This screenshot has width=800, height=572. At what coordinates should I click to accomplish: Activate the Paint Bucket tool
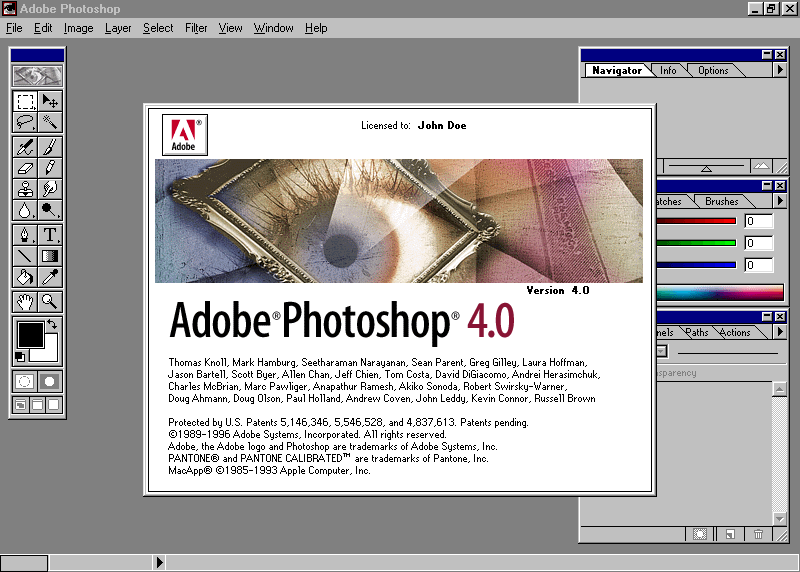[25, 277]
